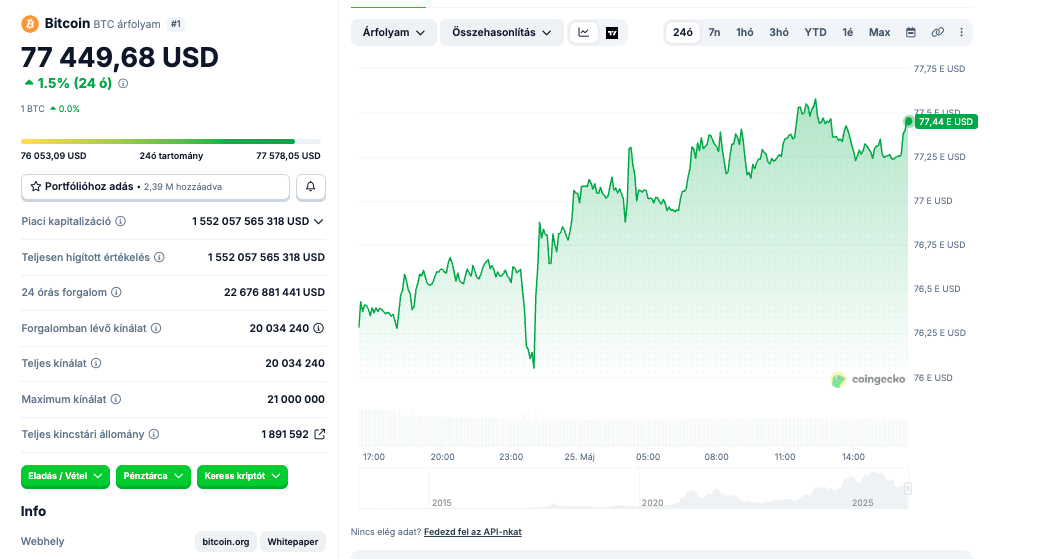The image size is (1040, 559).
Task: Show info for Teljes kínálat
Action: click(96, 363)
